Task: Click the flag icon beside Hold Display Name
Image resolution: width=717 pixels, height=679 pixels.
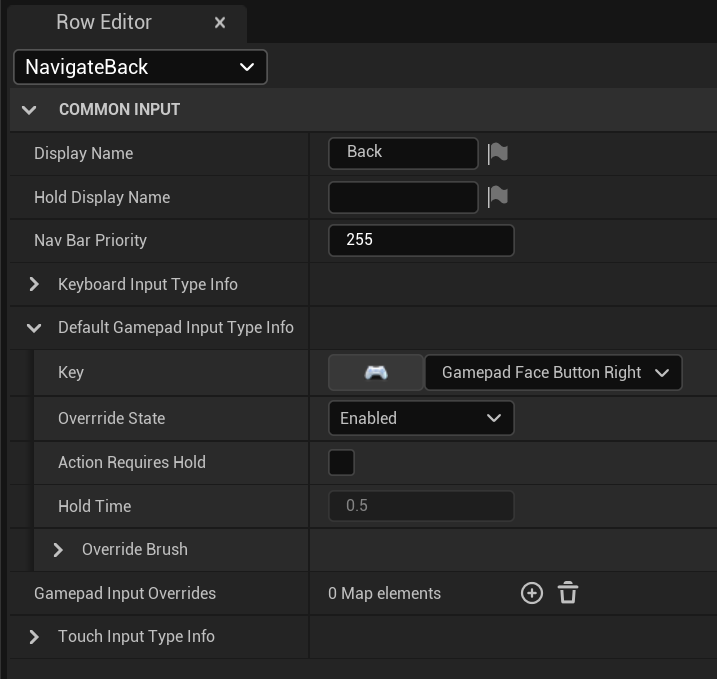Action: [x=498, y=197]
